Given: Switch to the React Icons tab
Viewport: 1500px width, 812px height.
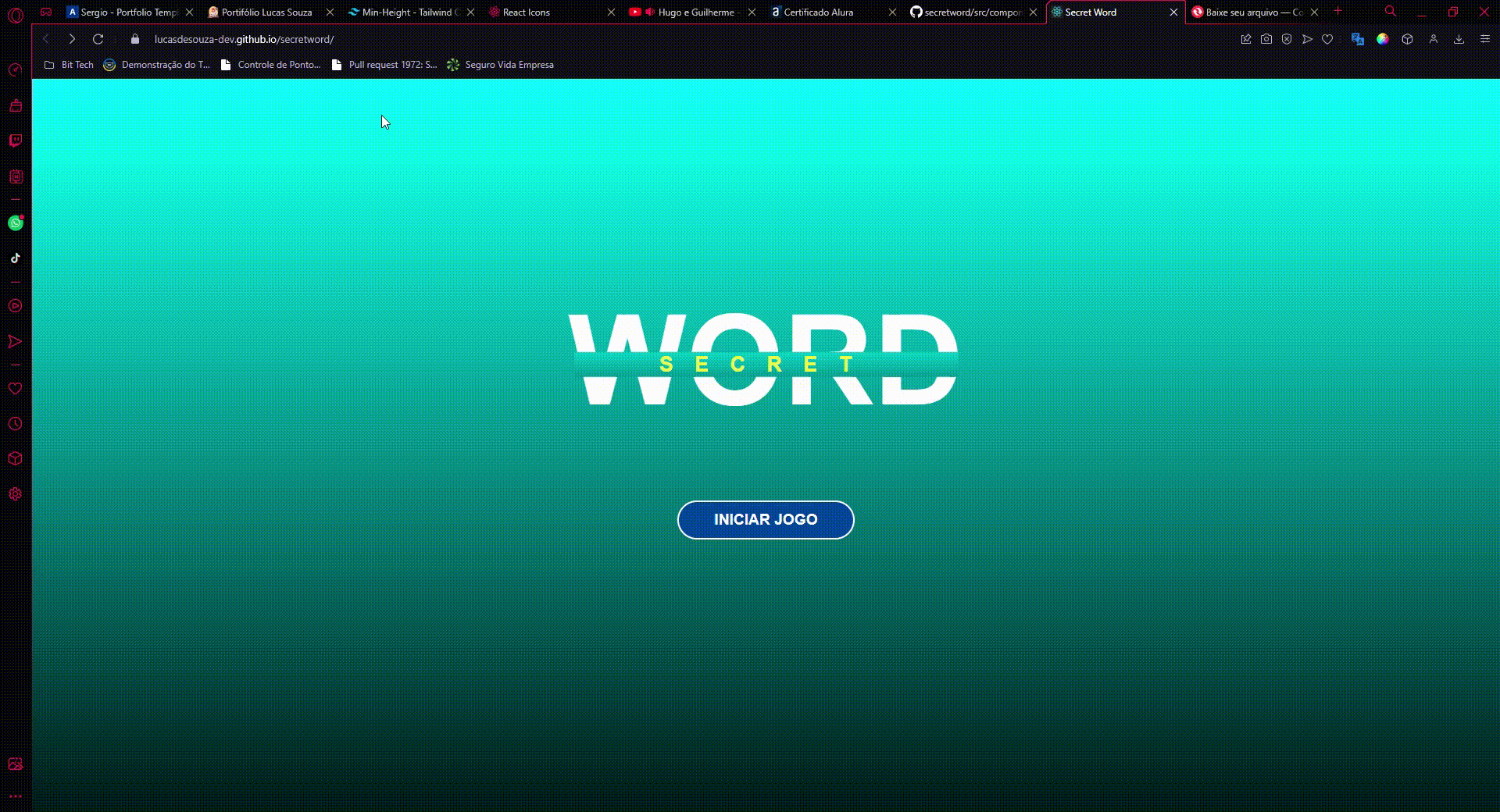Looking at the screenshot, I should coord(526,12).
